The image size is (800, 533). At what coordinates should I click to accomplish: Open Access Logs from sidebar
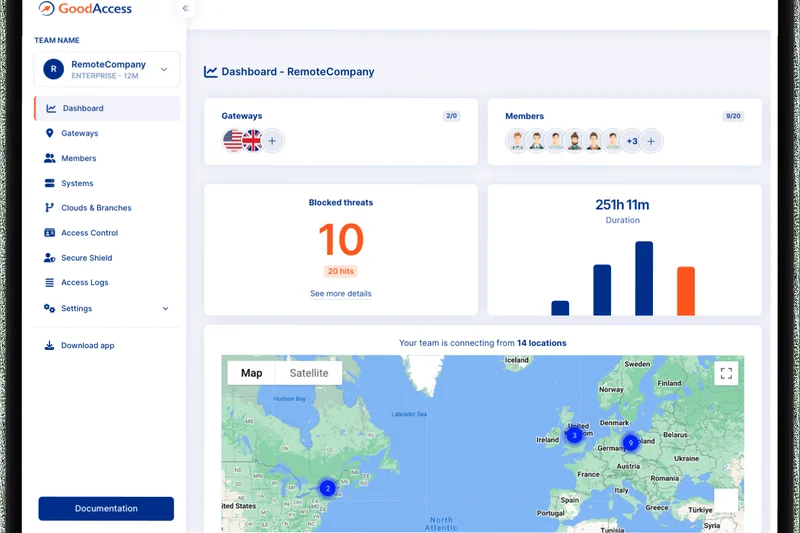[84, 283]
